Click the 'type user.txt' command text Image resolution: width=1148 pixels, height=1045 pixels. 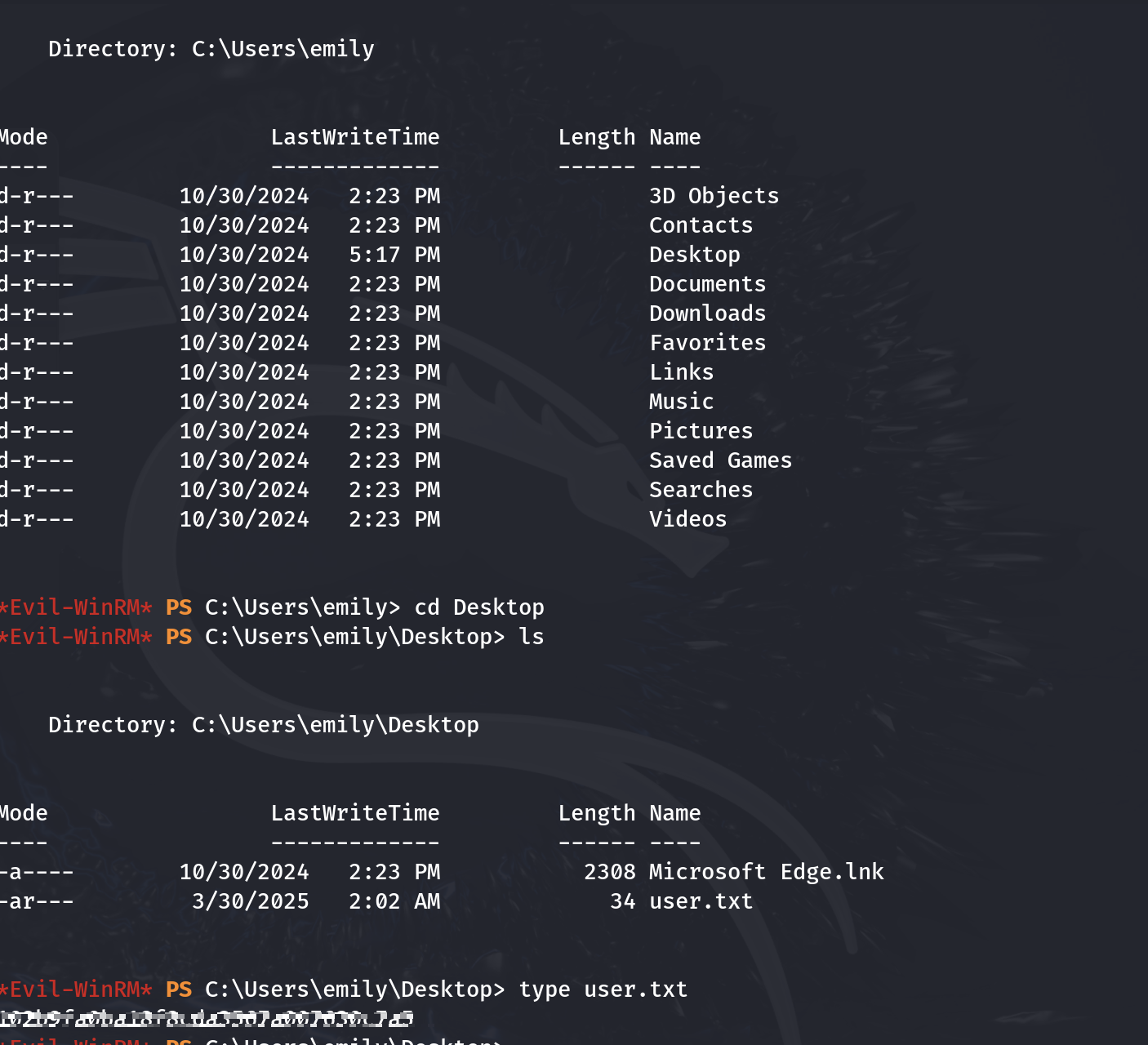click(603, 989)
